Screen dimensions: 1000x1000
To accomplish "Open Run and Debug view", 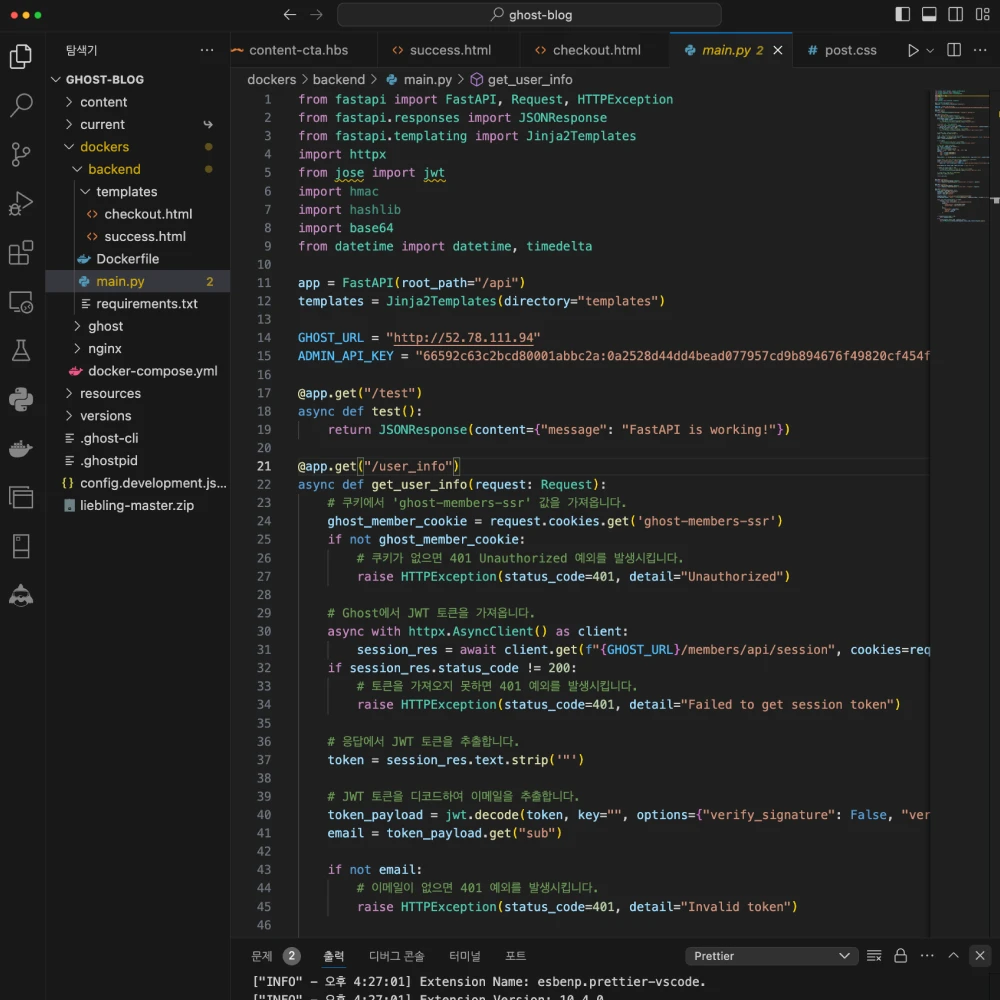I will tap(21, 203).
